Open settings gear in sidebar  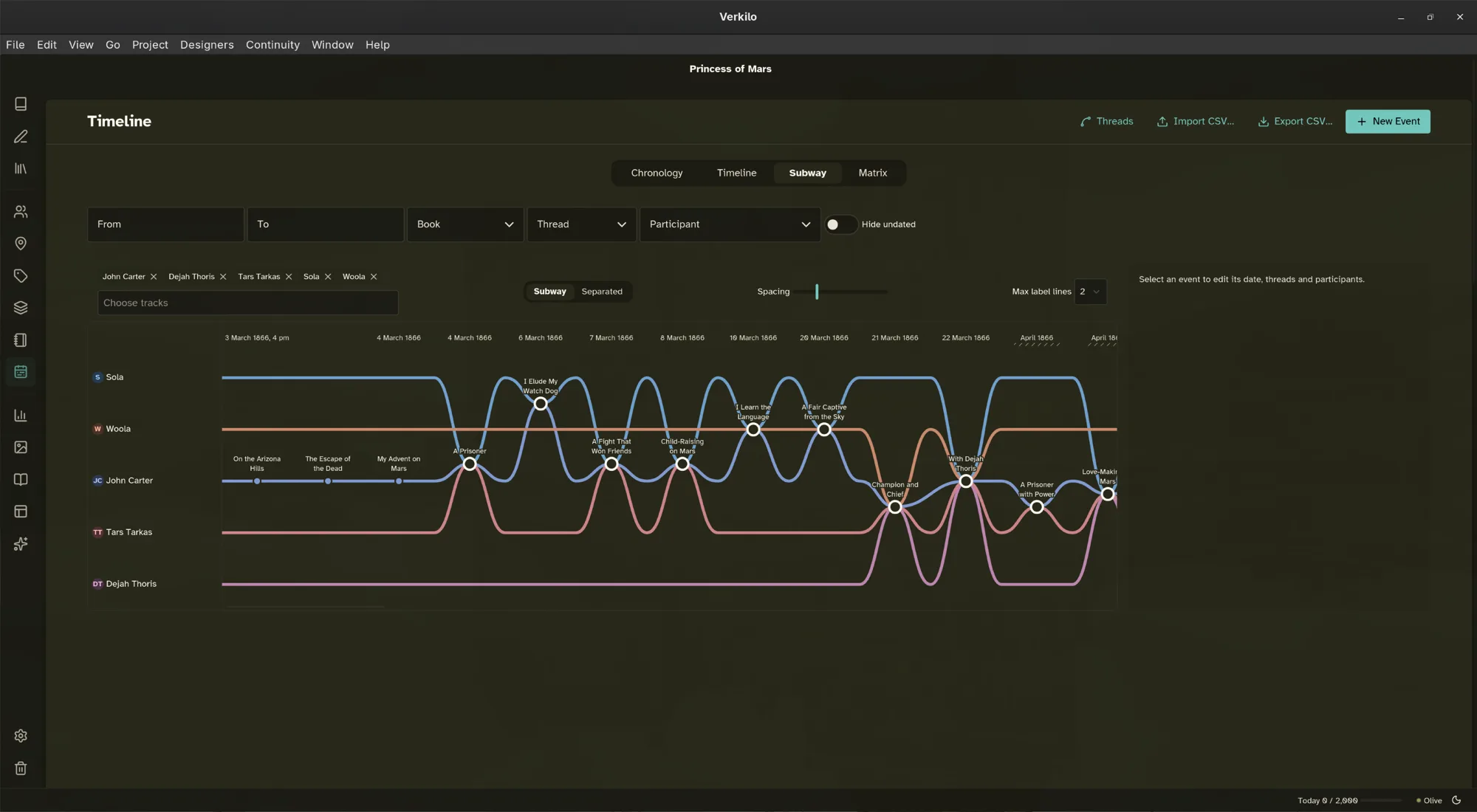tap(21, 736)
